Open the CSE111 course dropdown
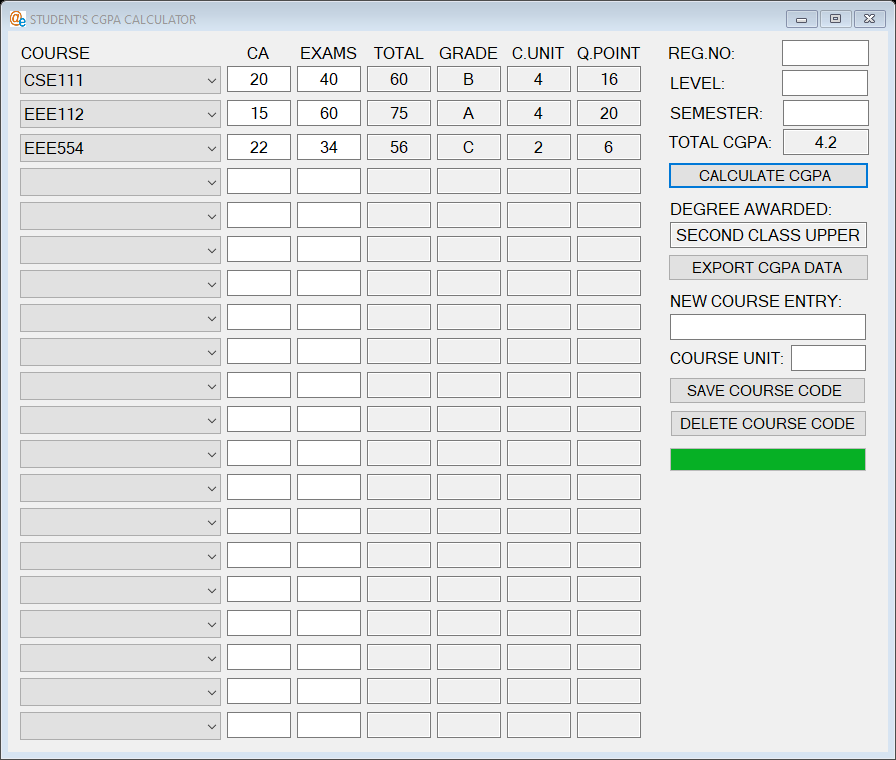The image size is (896, 760). click(x=120, y=80)
